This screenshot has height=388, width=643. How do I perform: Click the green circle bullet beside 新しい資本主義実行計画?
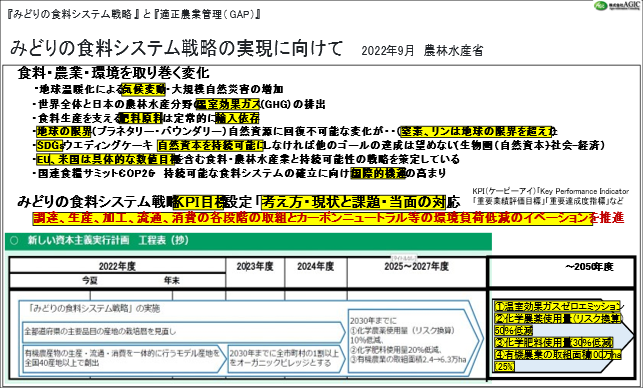(x=14, y=240)
